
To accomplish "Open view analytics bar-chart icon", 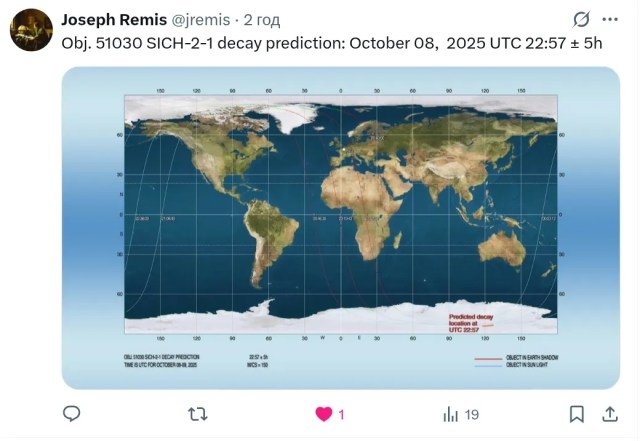I will (x=451, y=413).
